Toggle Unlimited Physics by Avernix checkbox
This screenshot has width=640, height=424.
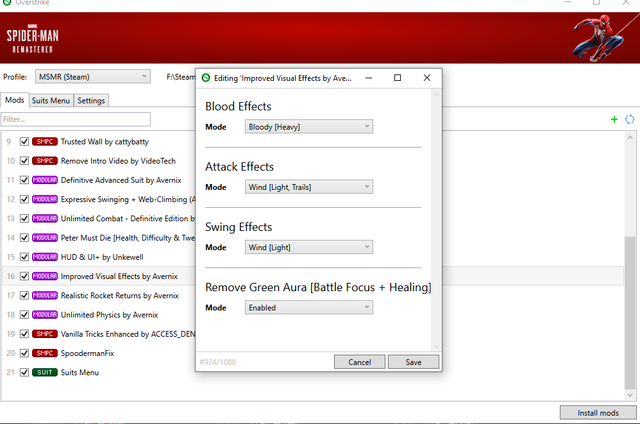pyautogui.click(x=24, y=315)
